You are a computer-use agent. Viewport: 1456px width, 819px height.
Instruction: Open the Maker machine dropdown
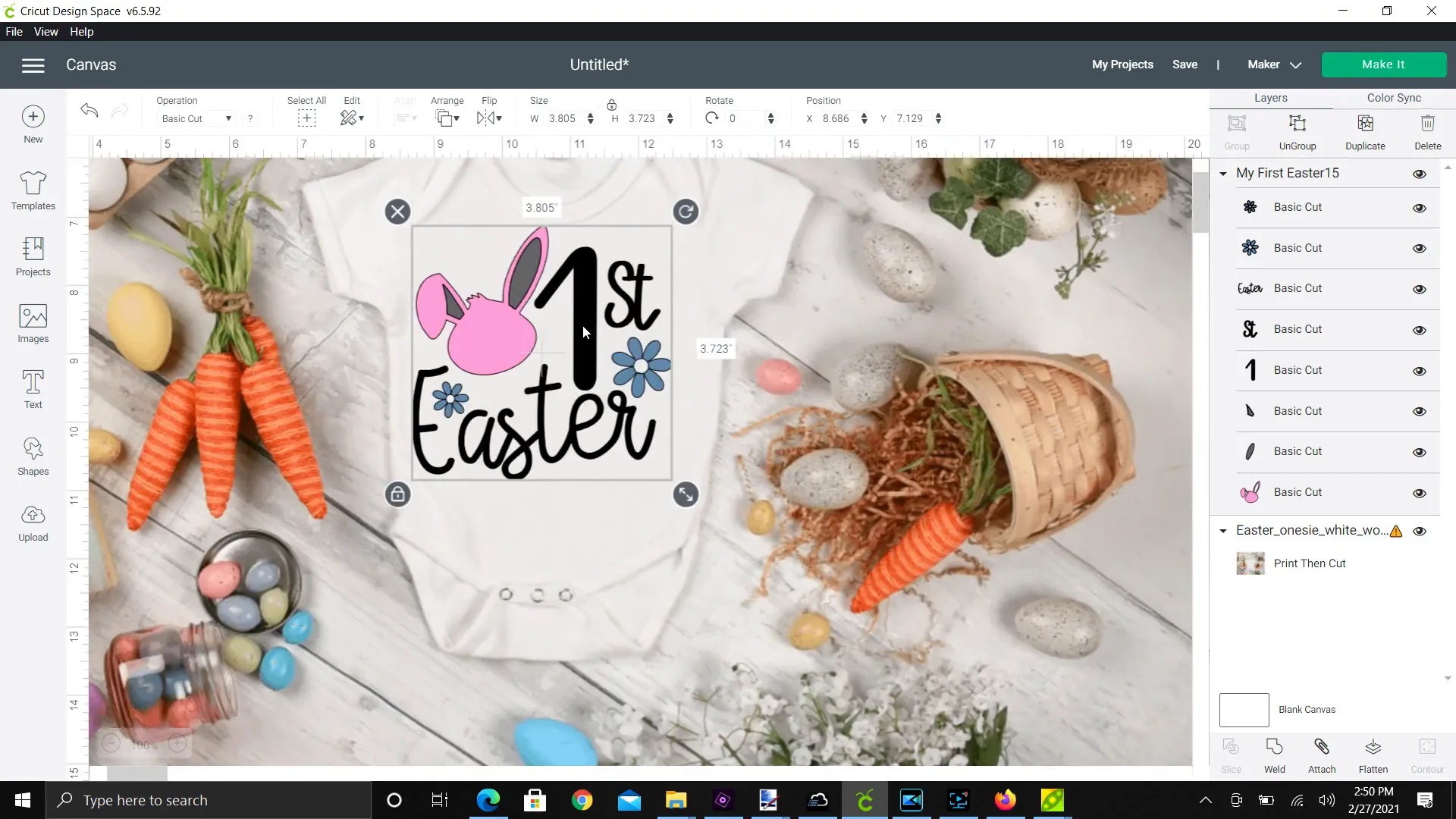1272,64
